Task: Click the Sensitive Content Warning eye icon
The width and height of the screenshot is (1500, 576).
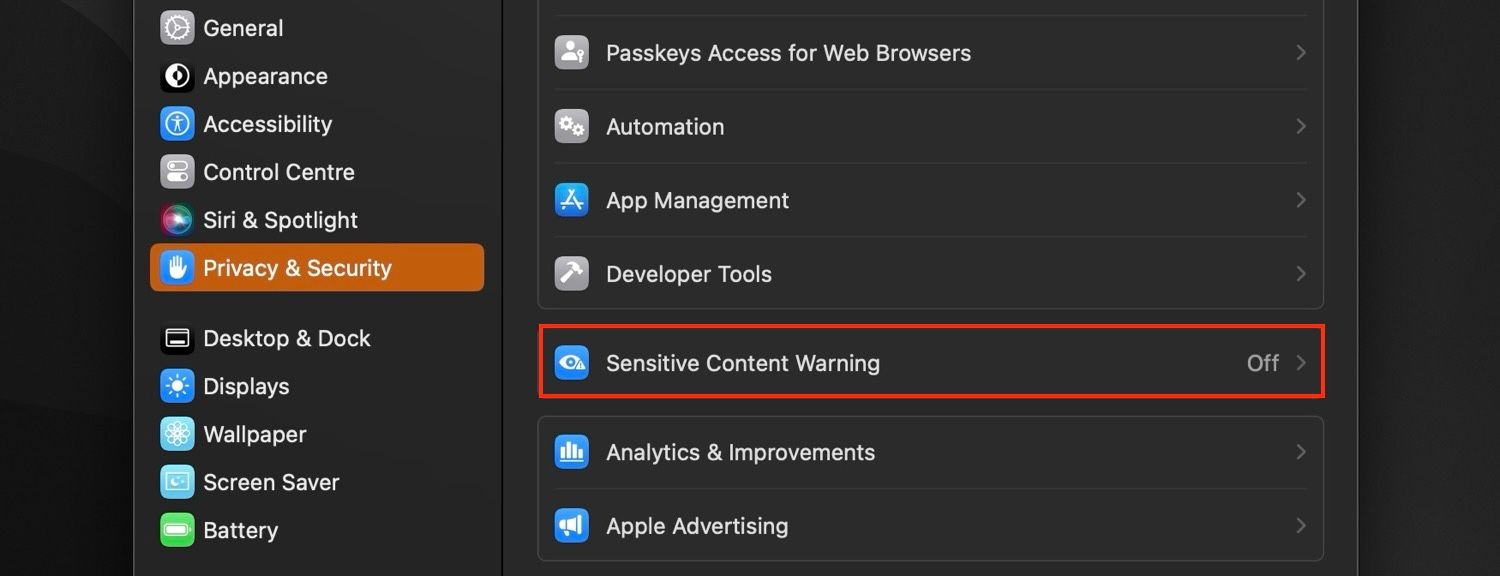Action: click(572, 363)
